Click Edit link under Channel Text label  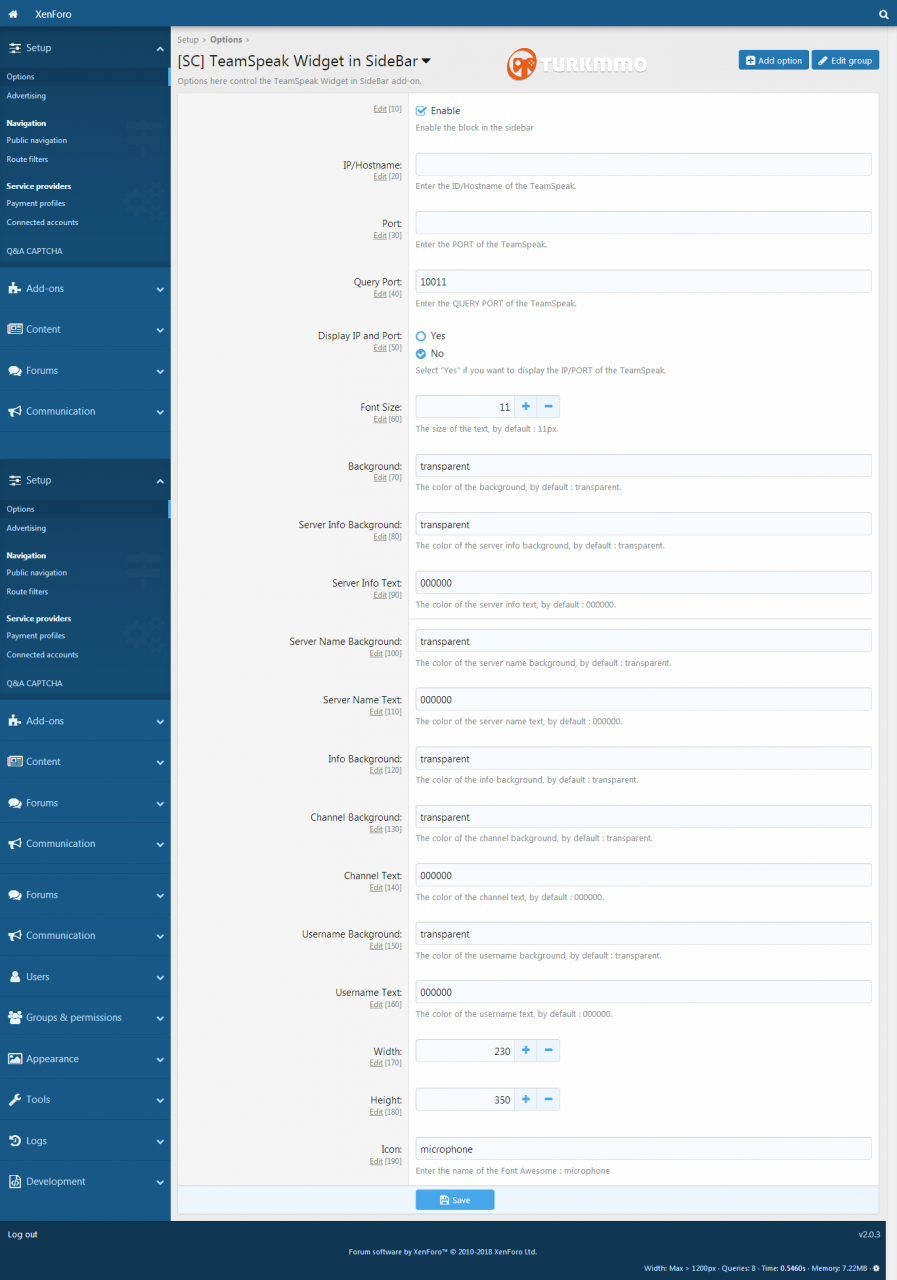[376, 888]
